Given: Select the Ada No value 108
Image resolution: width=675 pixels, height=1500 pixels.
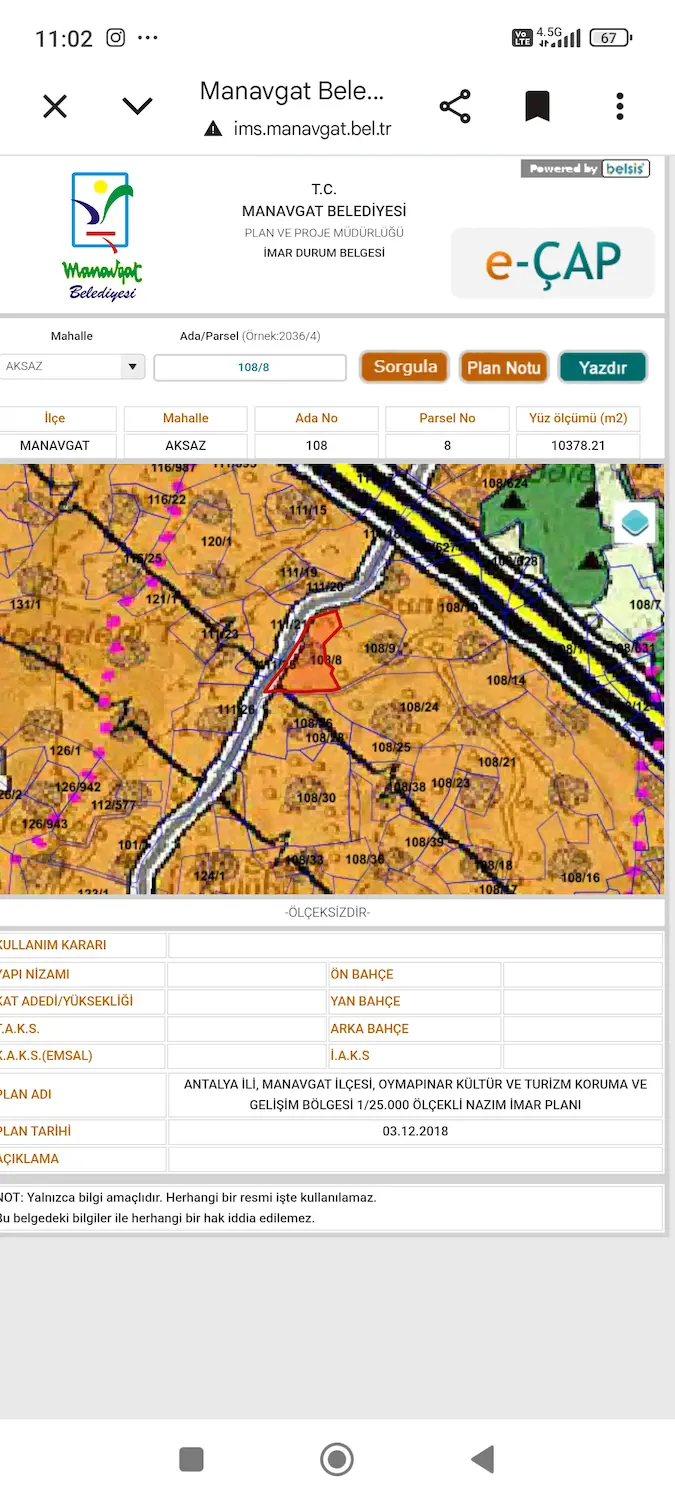Looking at the screenshot, I should point(317,445).
